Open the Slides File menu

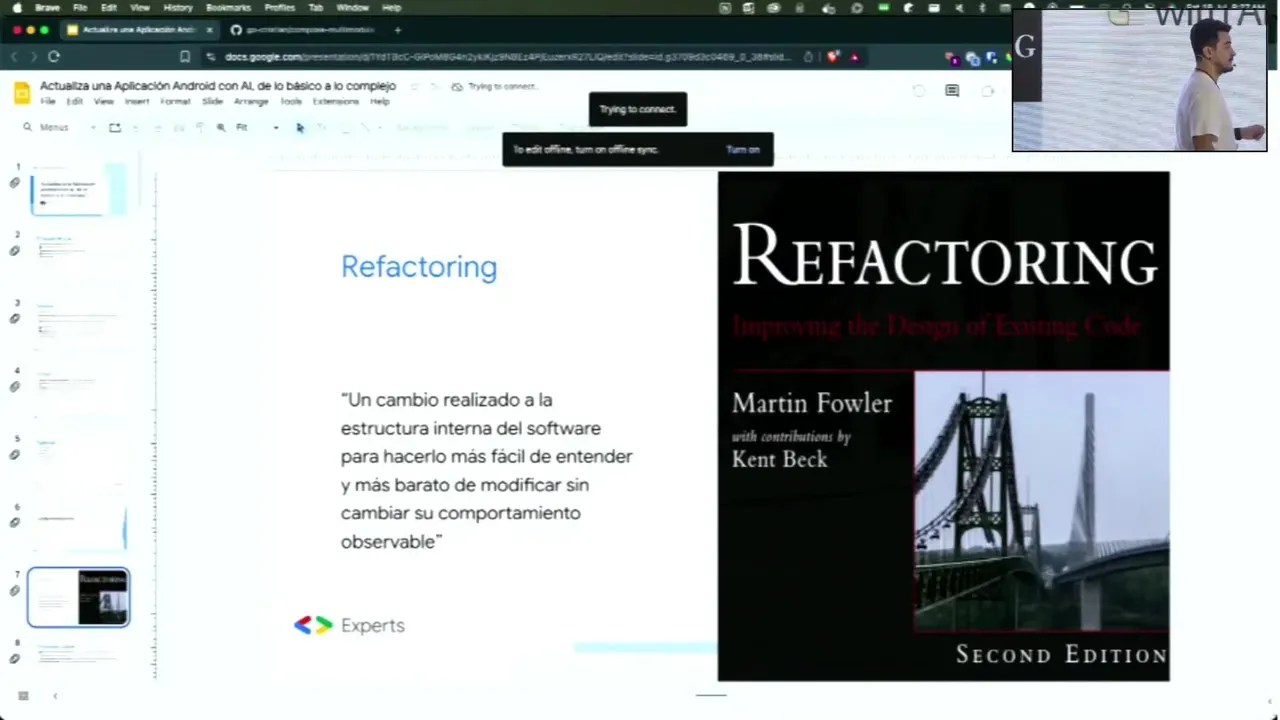click(x=48, y=102)
